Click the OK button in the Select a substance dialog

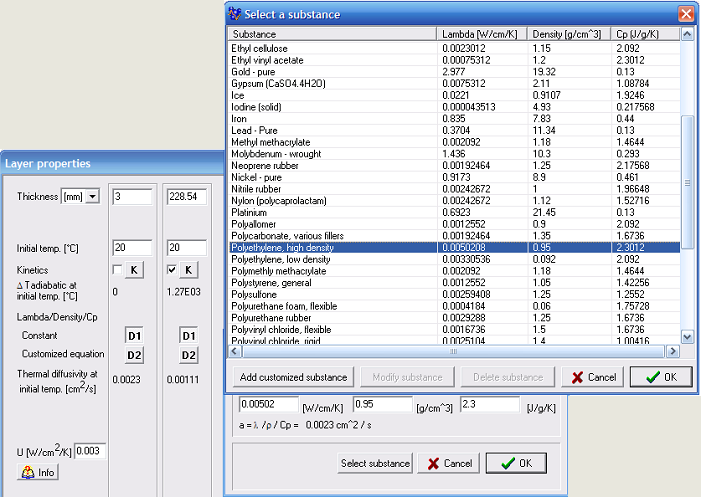click(661, 377)
